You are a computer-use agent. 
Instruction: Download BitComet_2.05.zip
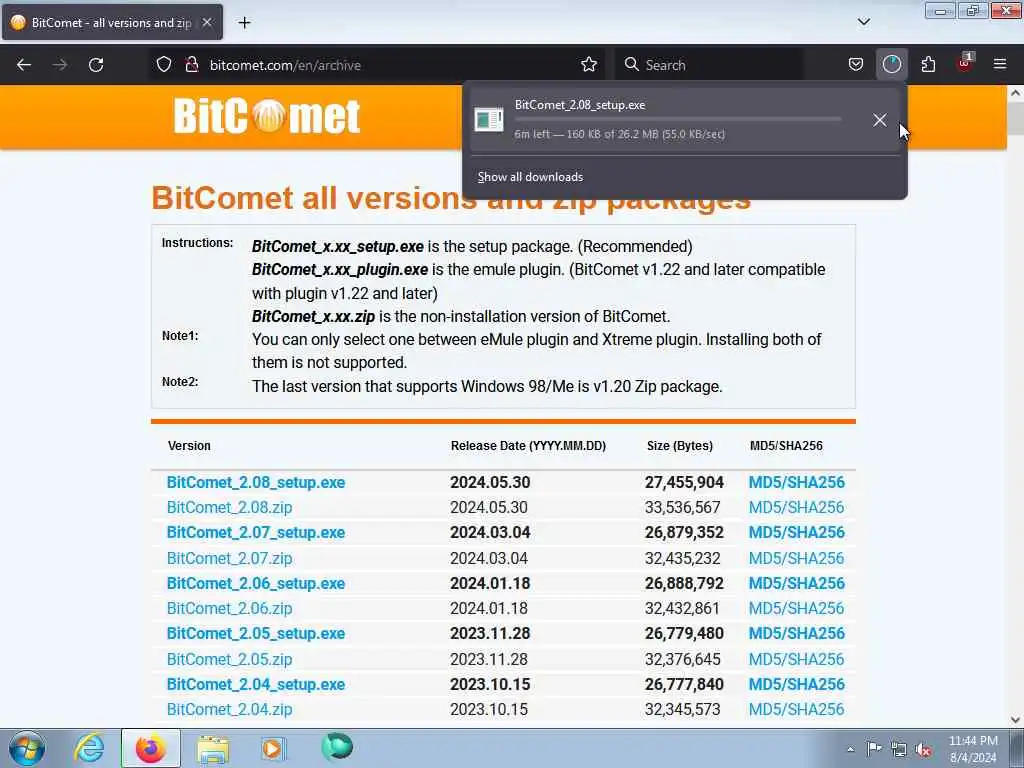click(x=229, y=660)
